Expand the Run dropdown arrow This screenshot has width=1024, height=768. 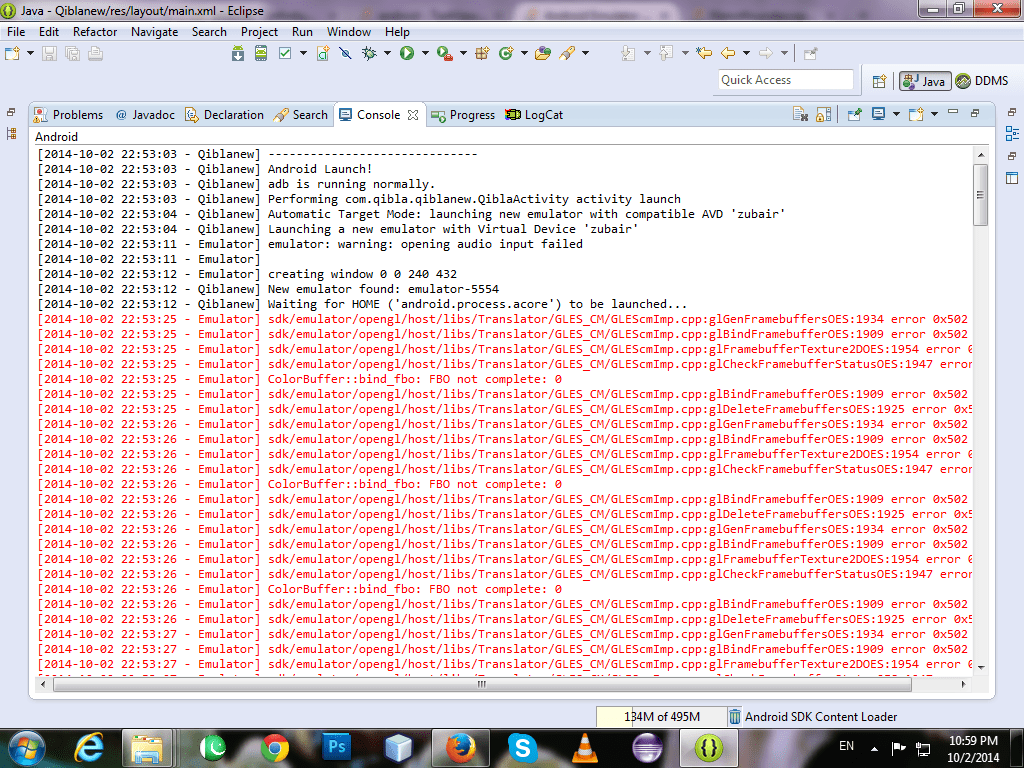pos(425,54)
